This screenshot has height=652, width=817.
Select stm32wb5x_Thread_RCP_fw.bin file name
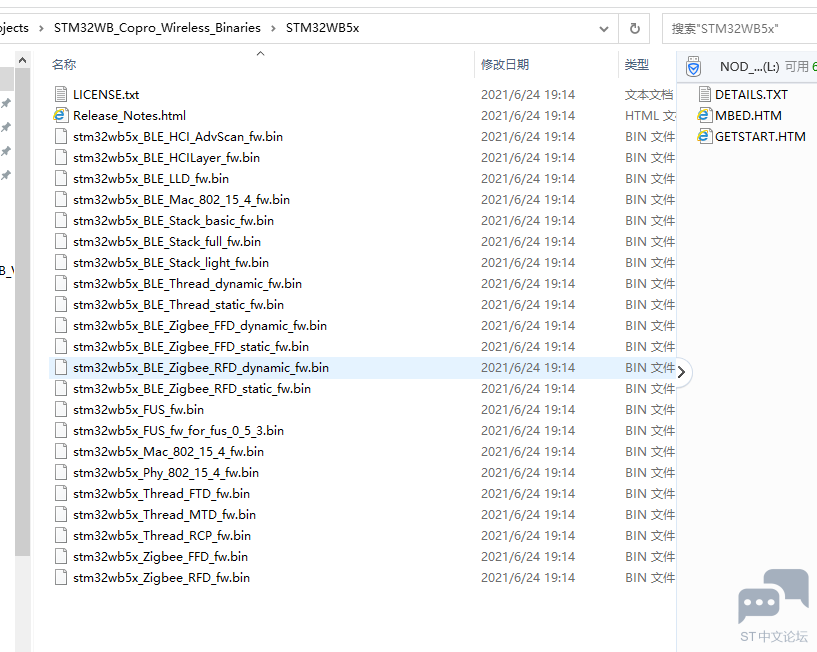click(x=162, y=535)
